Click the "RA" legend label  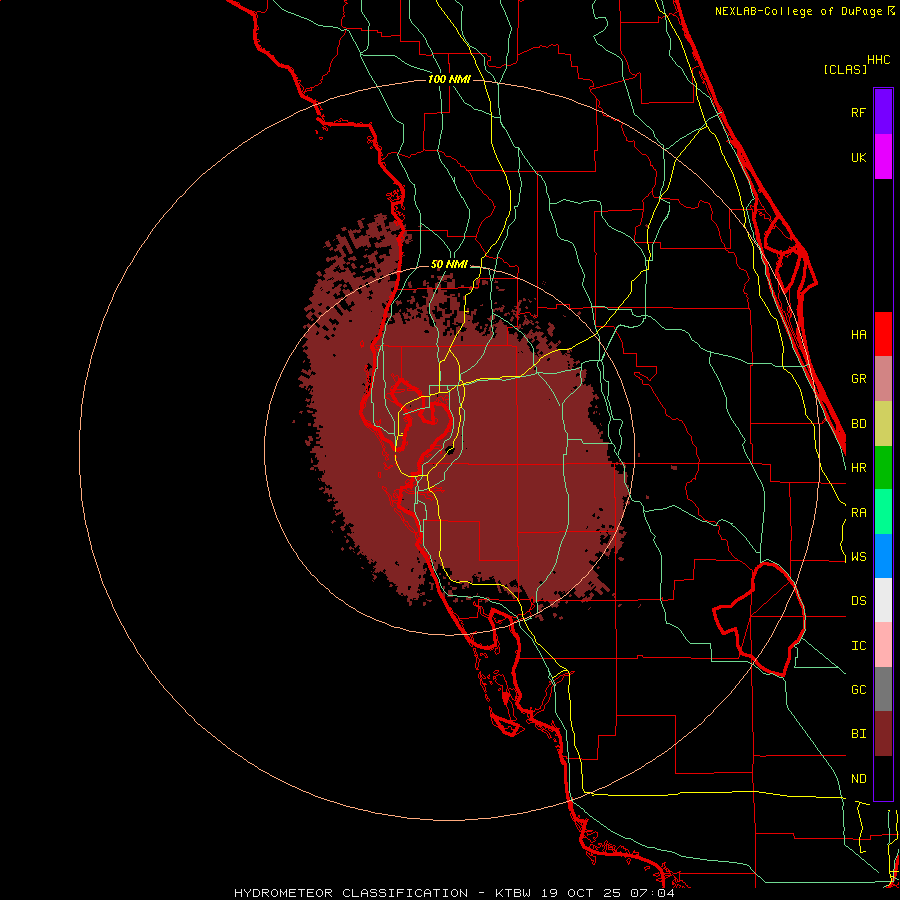click(x=858, y=513)
